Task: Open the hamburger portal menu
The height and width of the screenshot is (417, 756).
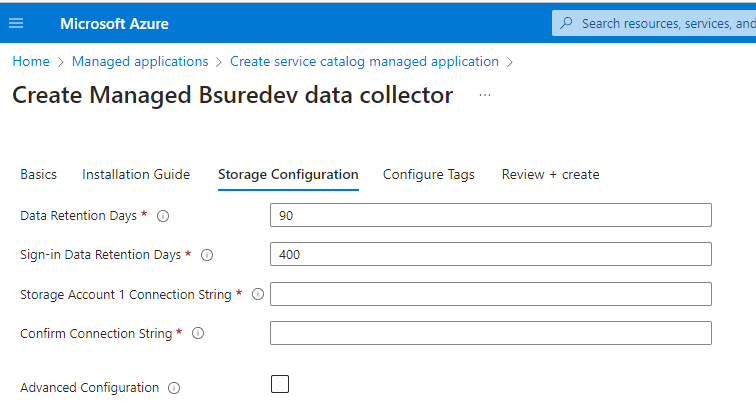Action: (x=16, y=23)
